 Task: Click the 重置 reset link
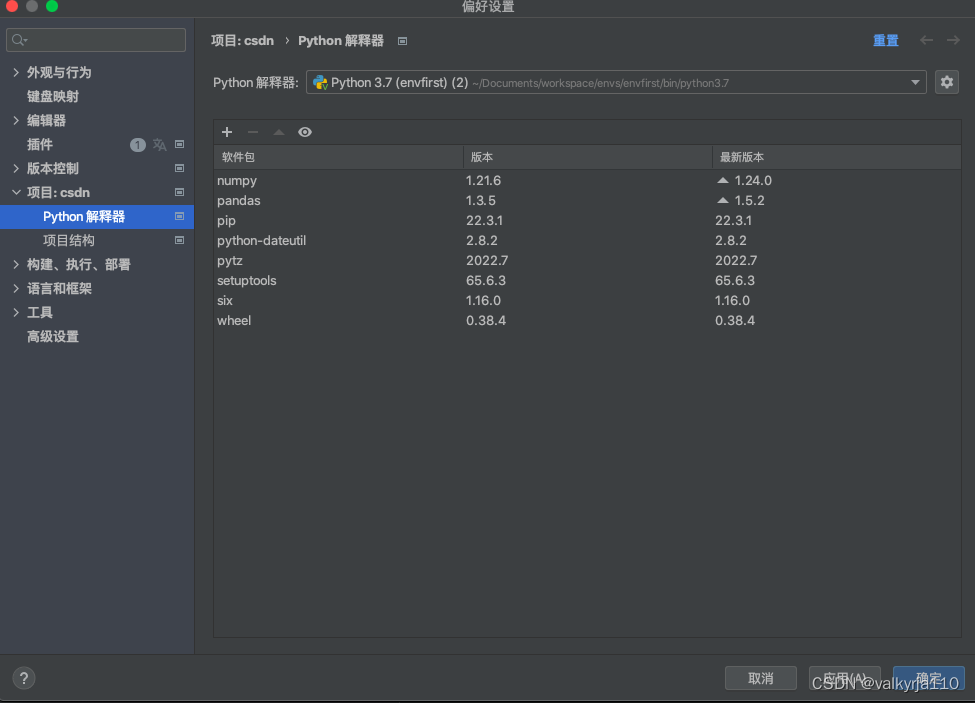pos(885,40)
